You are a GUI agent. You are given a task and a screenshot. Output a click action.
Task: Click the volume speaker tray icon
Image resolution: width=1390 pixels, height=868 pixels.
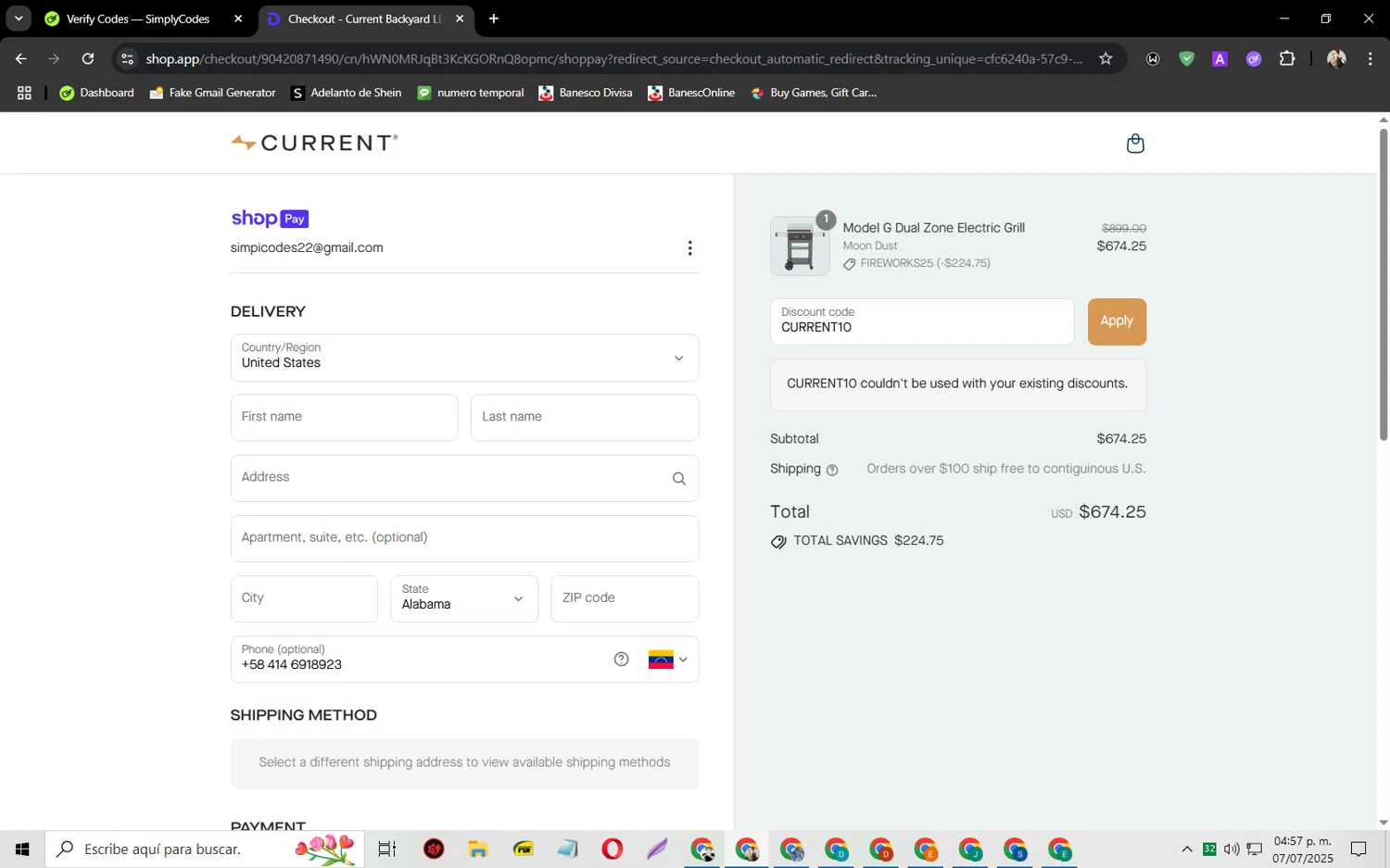pyautogui.click(x=1232, y=849)
